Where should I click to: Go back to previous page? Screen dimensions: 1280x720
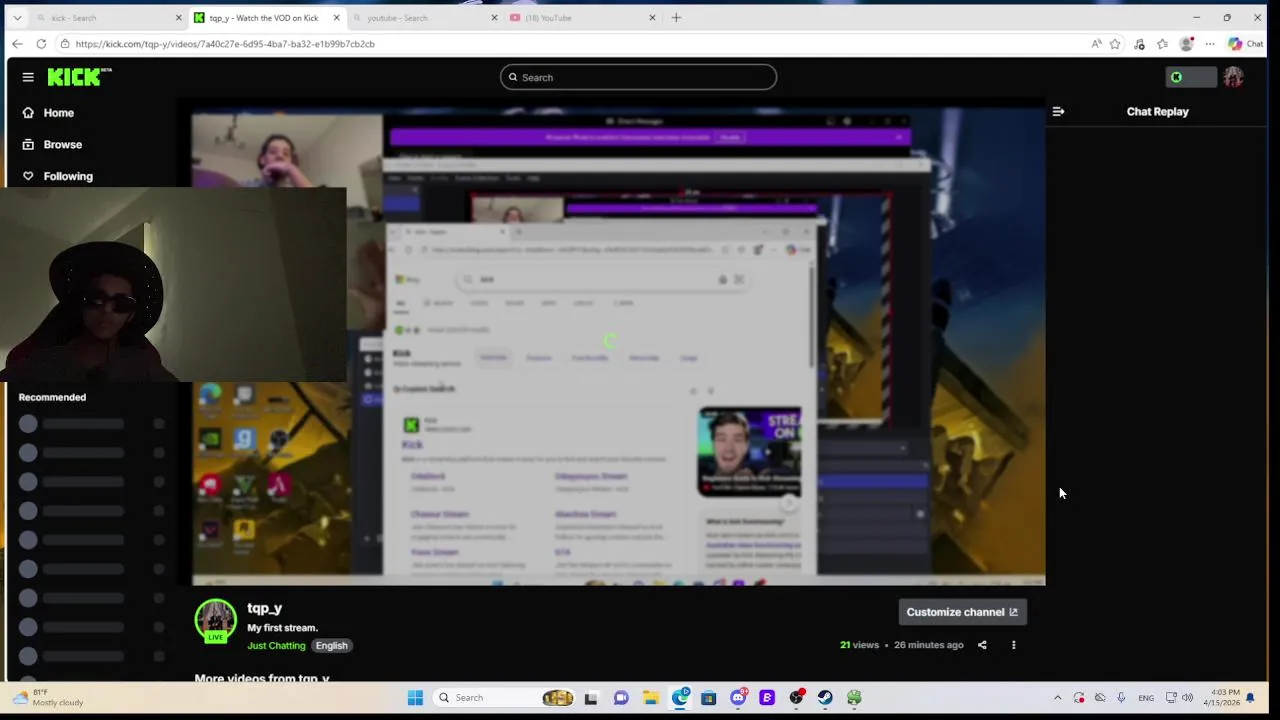click(17, 44)
